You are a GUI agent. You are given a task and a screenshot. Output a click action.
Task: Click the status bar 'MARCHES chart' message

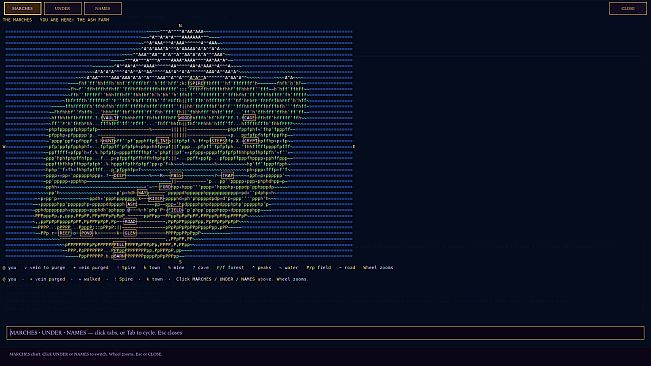tap(86, 354)
